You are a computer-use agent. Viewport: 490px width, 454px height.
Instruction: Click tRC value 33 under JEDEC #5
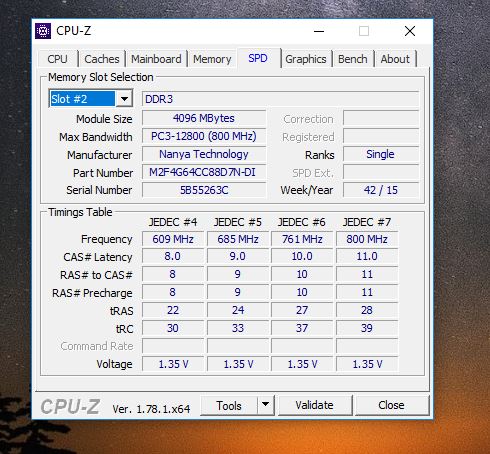pos(238,328)
